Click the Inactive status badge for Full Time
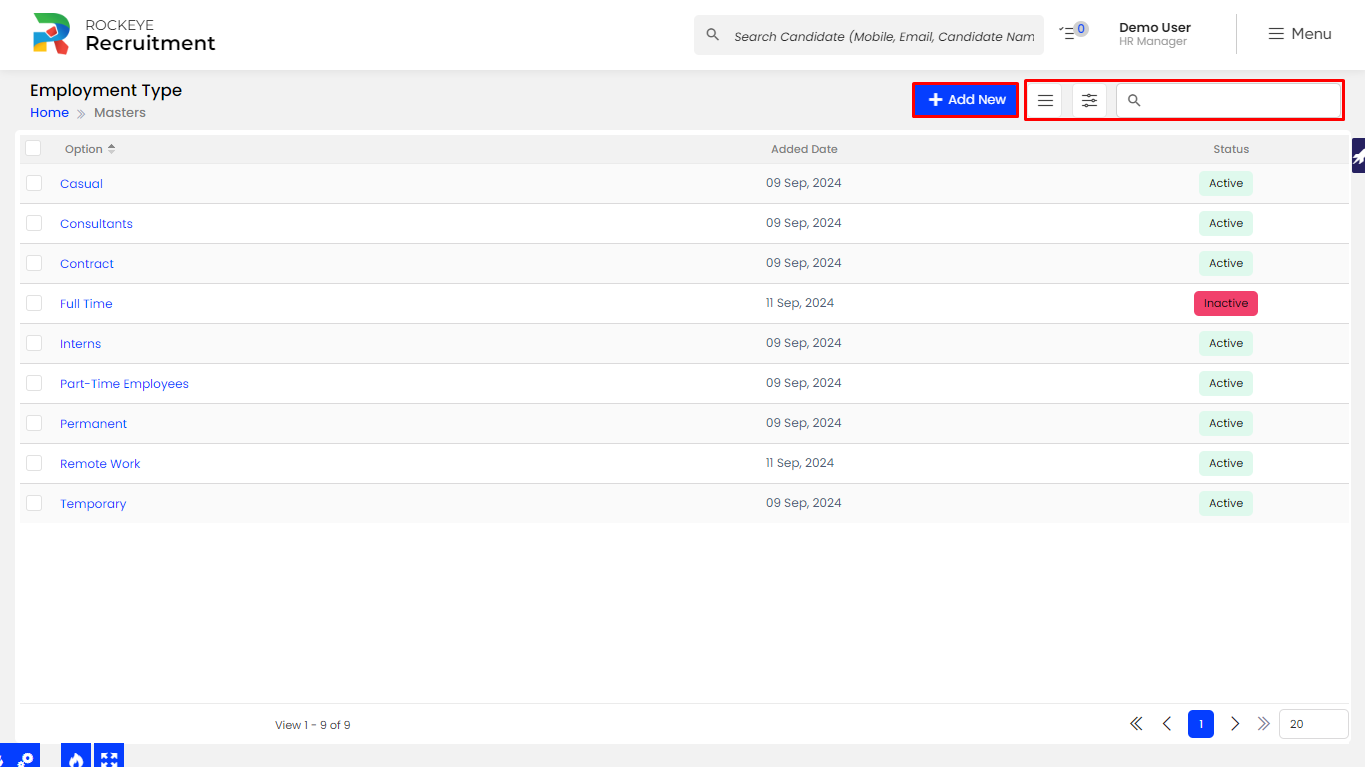 point(1226,303)
